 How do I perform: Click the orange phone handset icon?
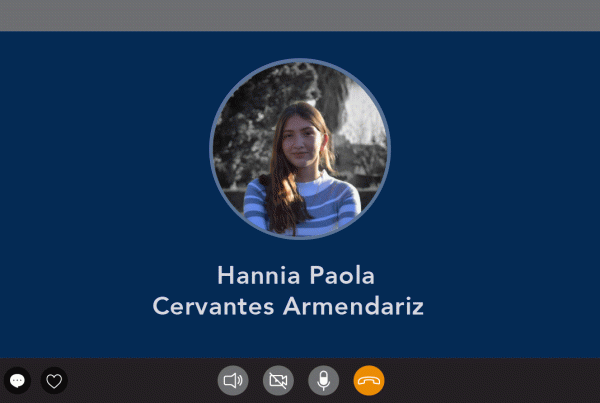[369, 380]
